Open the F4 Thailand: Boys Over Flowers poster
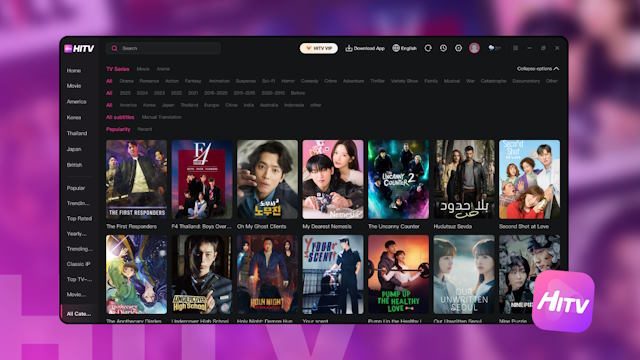 tap(202, 180)
